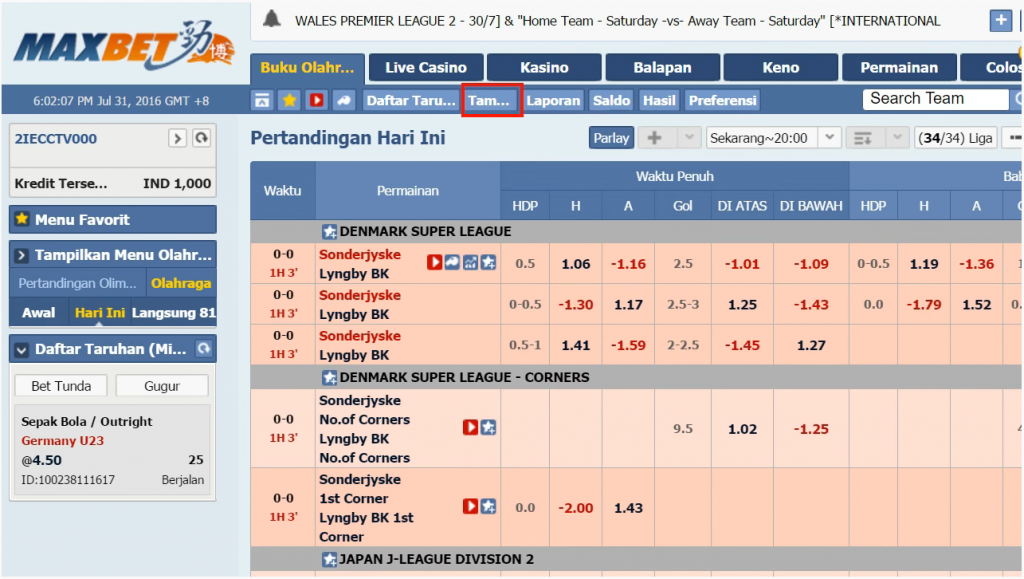Show Langsung 81 live matches
This screenshot has width=1024, height=579.
[x=173, y=313]
